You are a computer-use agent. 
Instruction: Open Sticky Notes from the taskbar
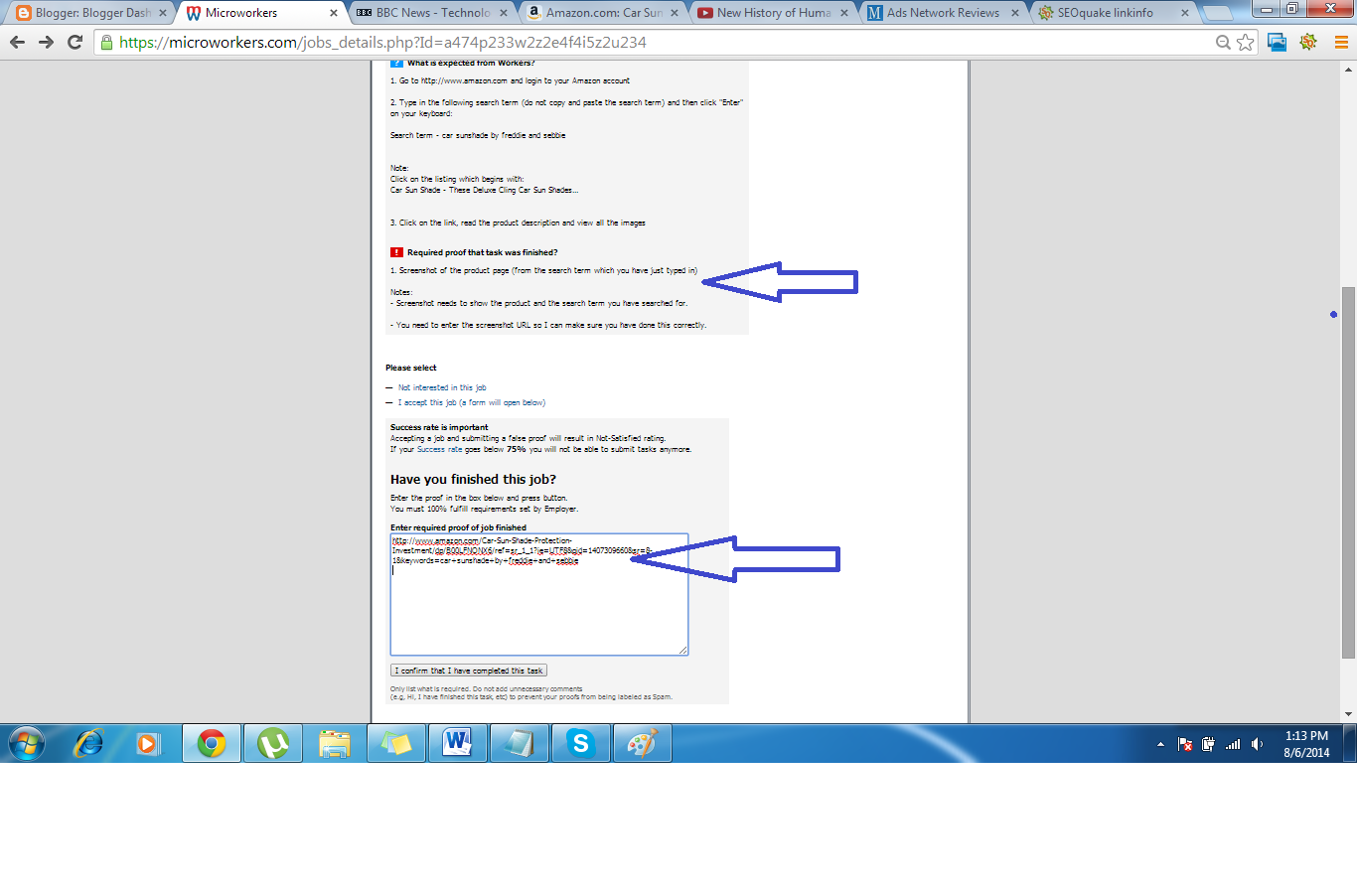(396, 743)
